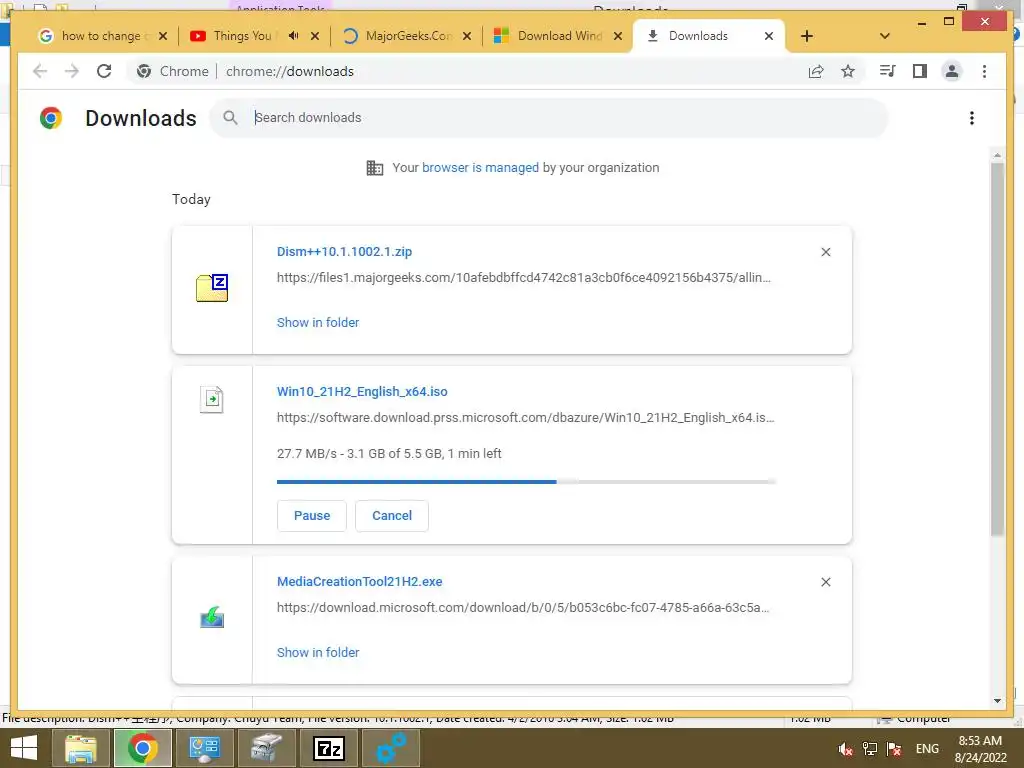
Task: Remove Dism++10.1.1002.1.zip from list
Action: point(825,252)
